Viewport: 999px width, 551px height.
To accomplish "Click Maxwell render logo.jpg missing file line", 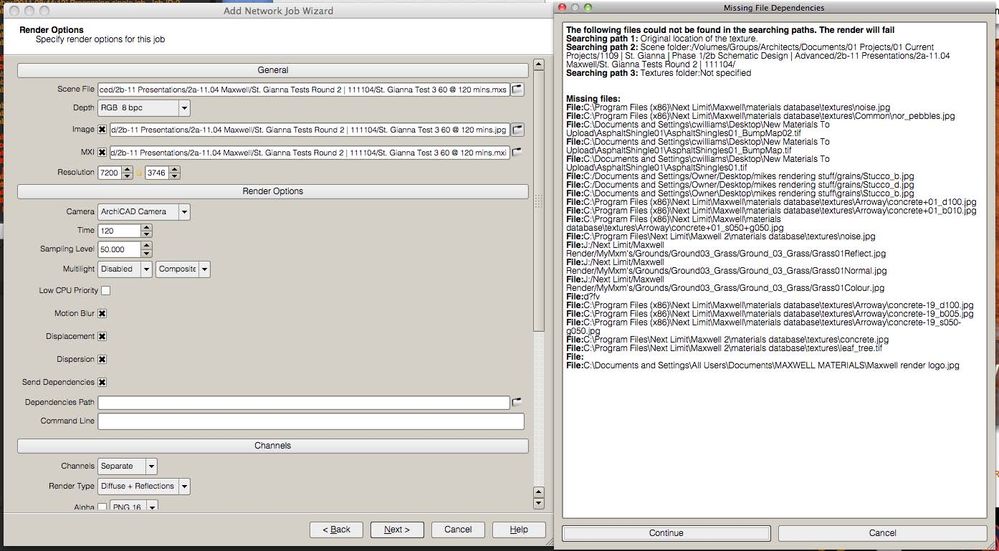I will (763, 366).
